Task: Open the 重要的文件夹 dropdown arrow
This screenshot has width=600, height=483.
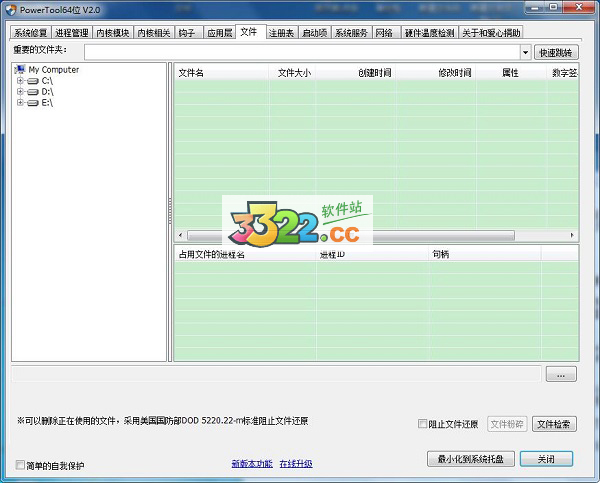Action: [x=525, y=52]
